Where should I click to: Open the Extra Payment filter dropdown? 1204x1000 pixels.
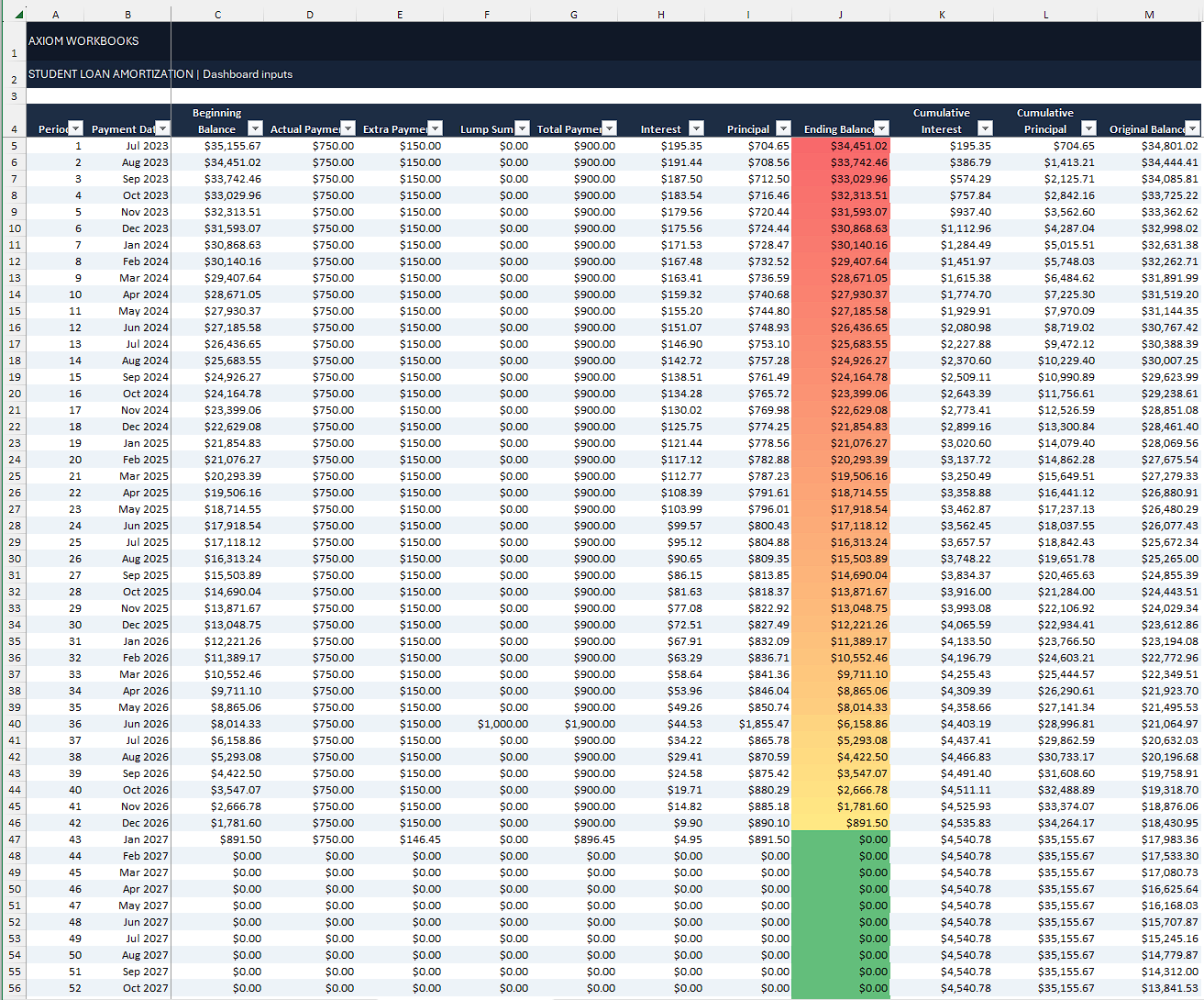point(436,128)
